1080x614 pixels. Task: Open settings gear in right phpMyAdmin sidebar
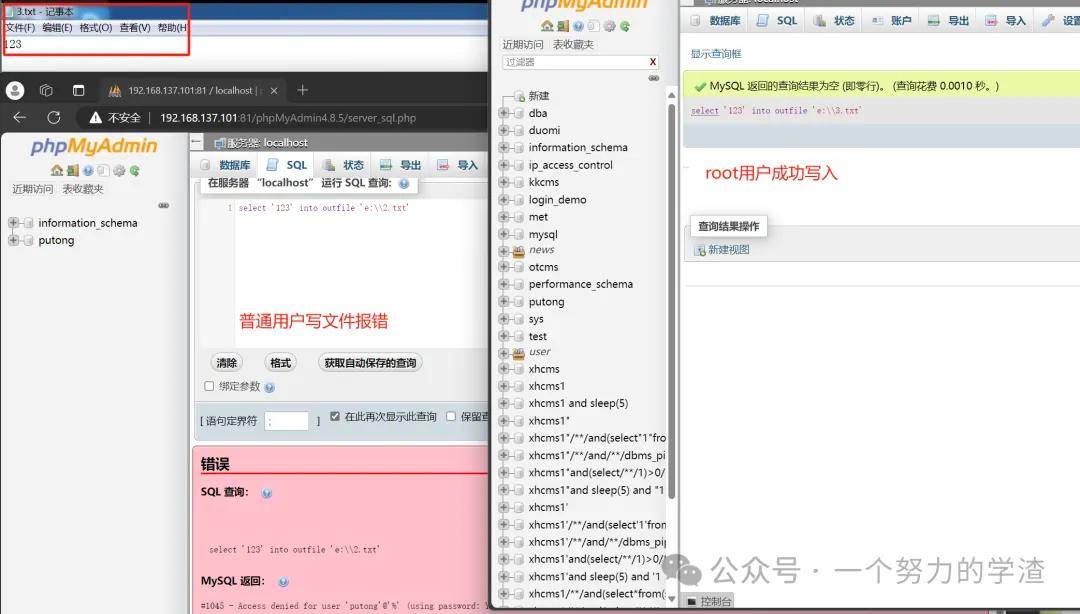point(610,26)
